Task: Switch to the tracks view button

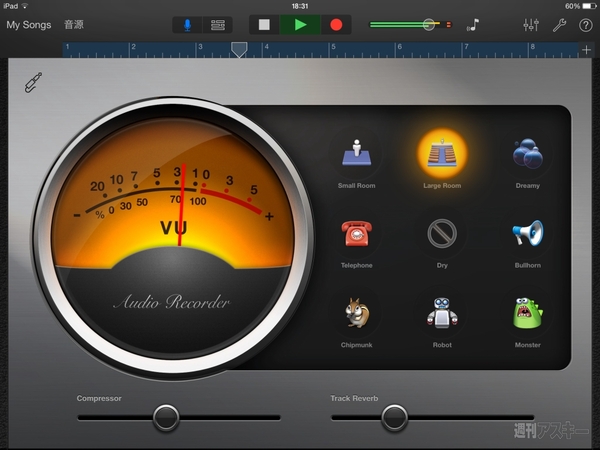Action: [218, 24]
